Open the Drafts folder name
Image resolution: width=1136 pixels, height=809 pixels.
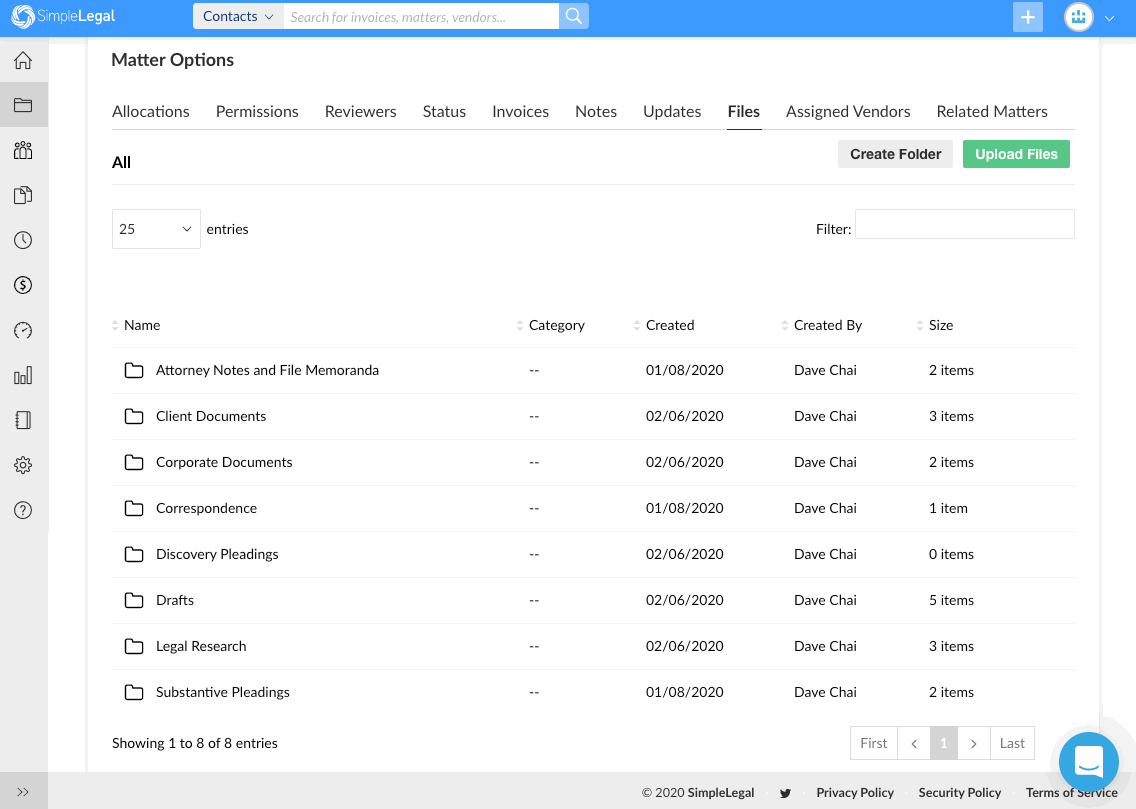point(175,600)
